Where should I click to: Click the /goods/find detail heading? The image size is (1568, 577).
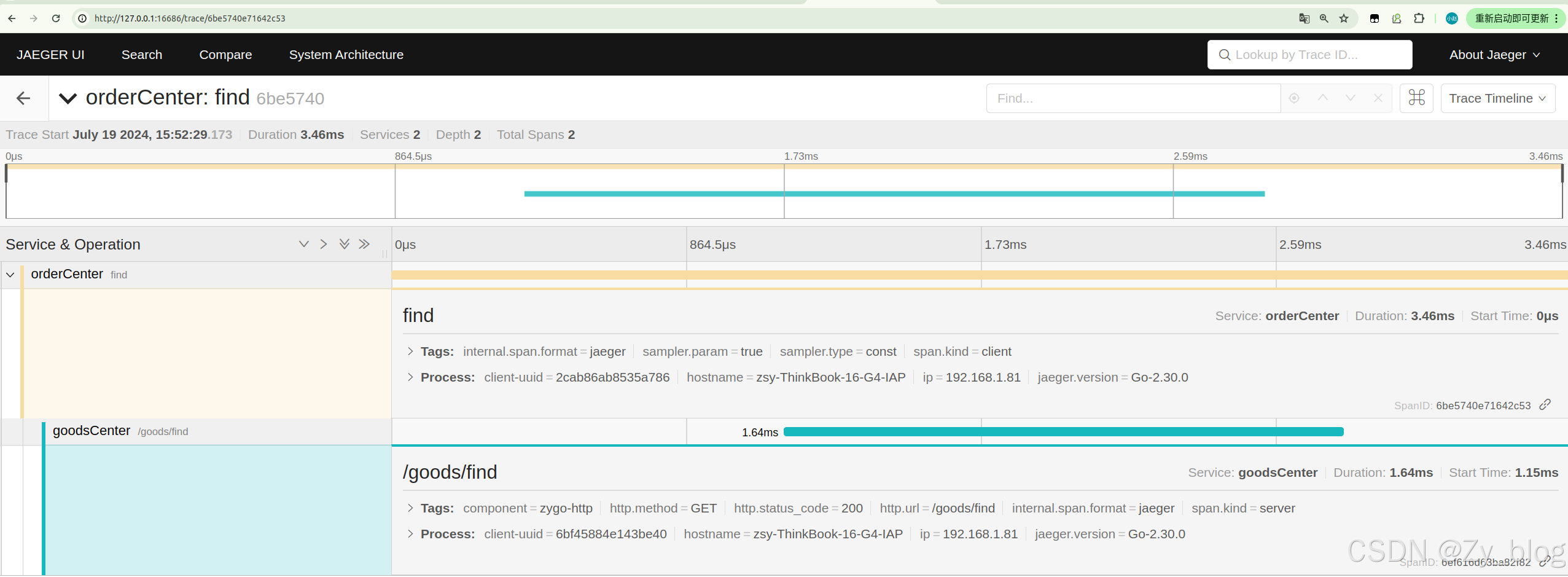pos(450,472)
